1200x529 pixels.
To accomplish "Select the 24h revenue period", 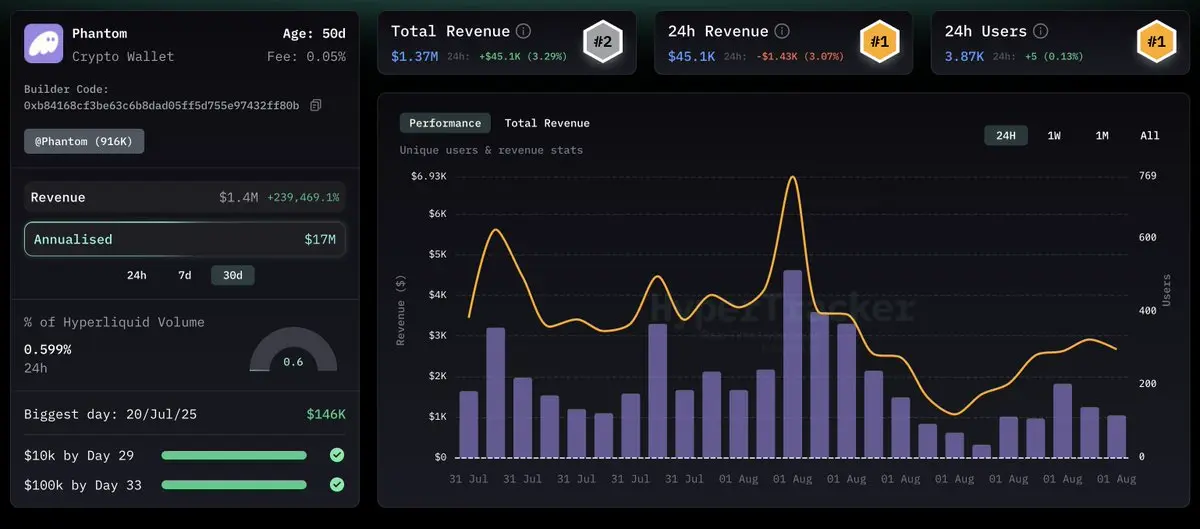I will [136, 275].
